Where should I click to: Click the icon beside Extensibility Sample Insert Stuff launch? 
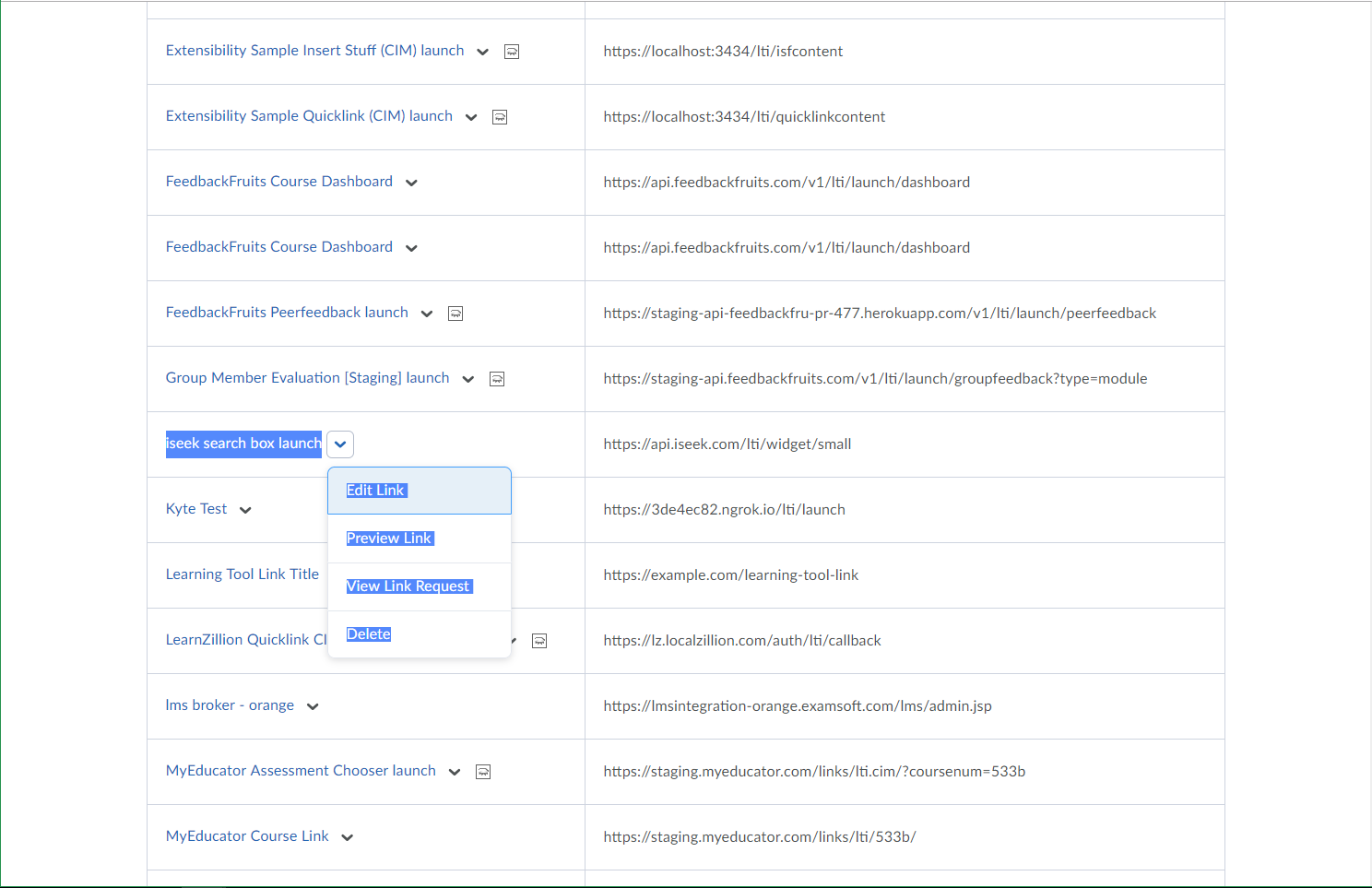[512, 52]
